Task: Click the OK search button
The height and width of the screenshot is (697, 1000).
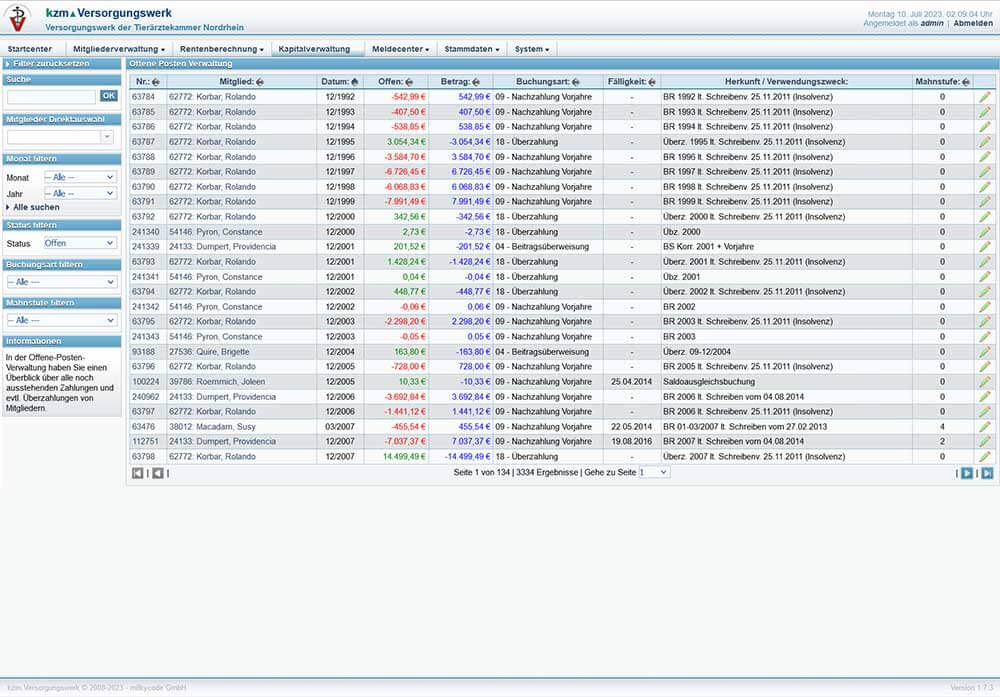Action: tap(109, 96)
